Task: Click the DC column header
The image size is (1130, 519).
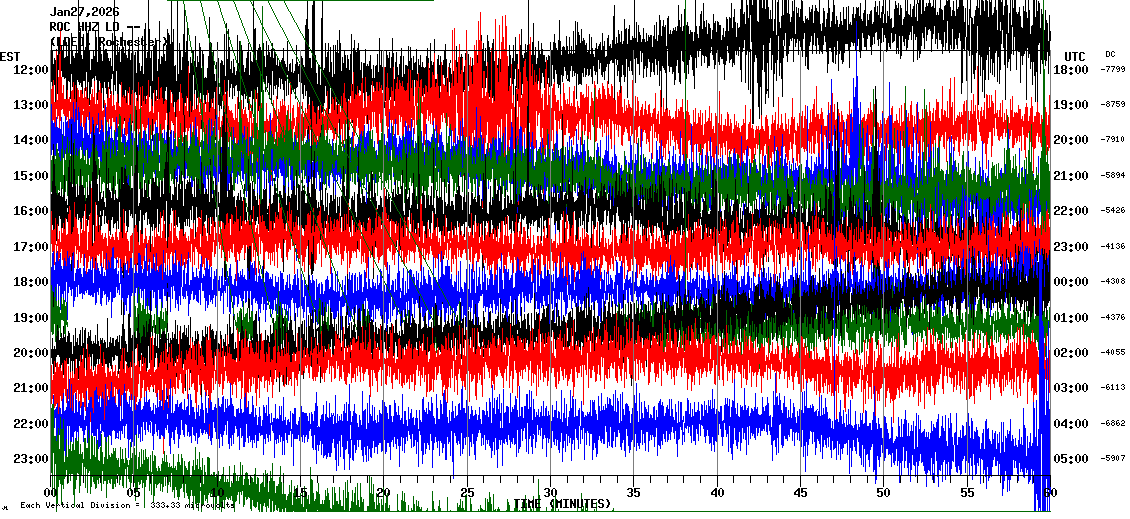Action: click(1110, 54)
